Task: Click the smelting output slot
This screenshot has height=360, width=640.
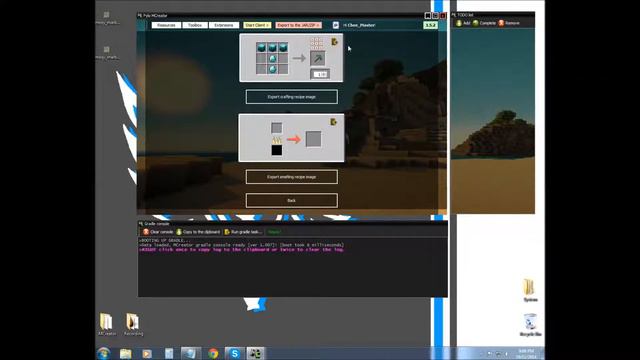Action: pos(313,139)
